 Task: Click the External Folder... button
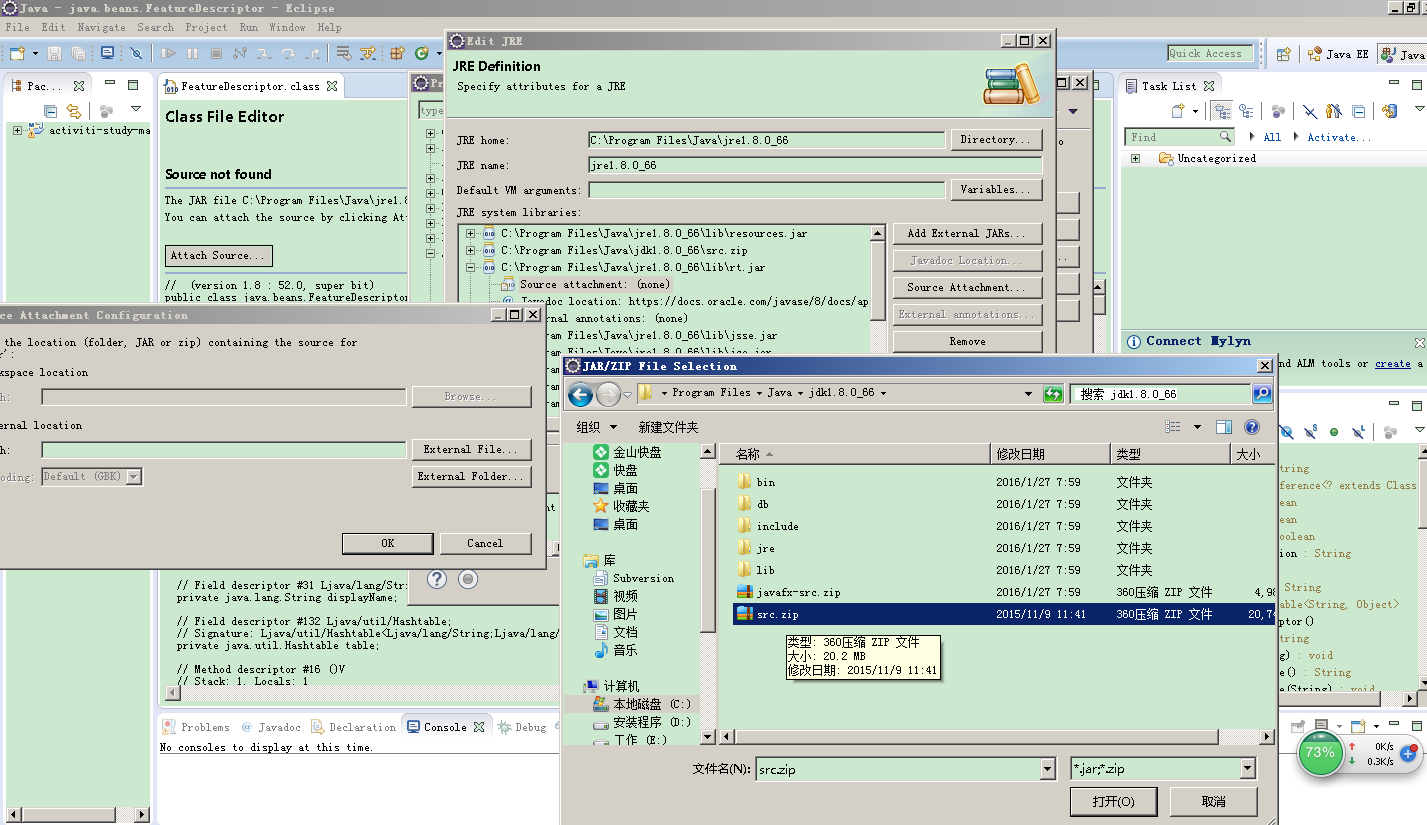coord(471,477)
